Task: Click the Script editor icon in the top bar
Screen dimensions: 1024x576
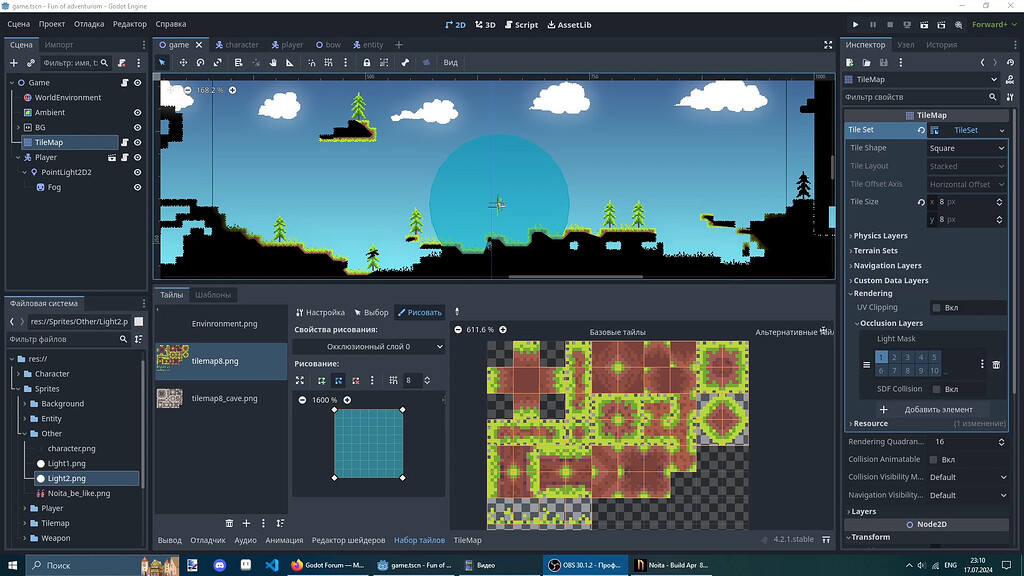Action: (521, 24)
